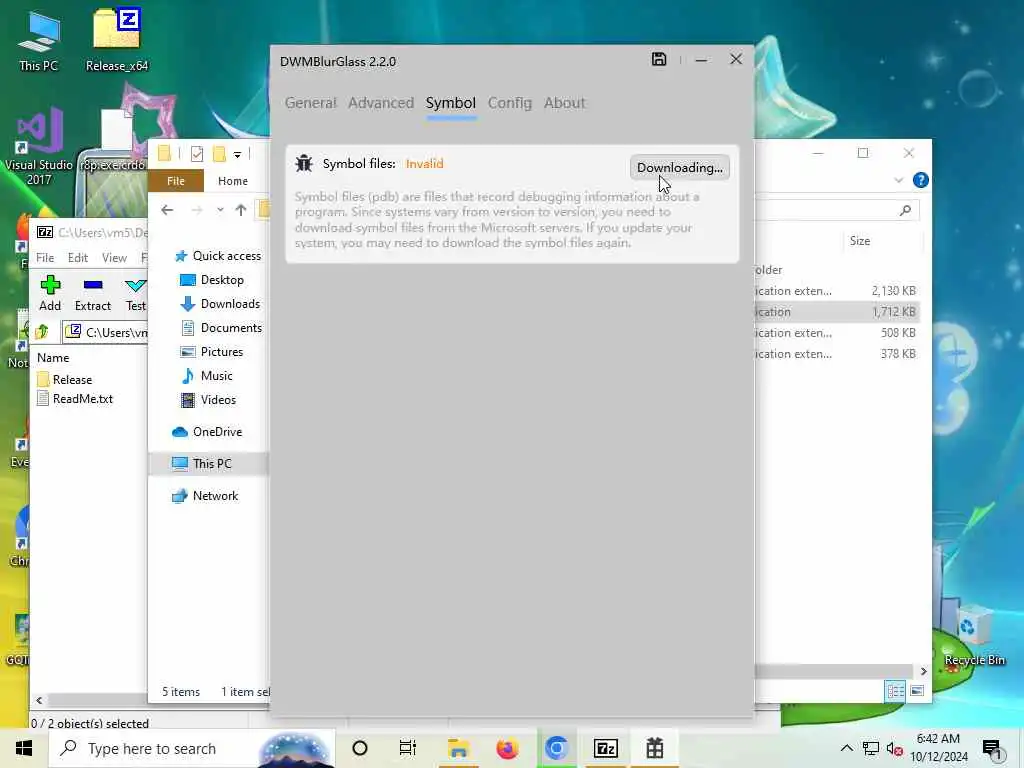Open Release_x64 archive on desktop
Screen dimensions: 1024x768
click(117, 40)
